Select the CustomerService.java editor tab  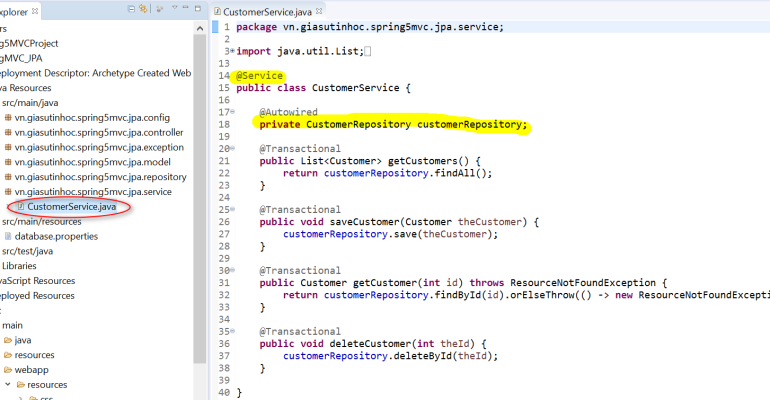tap(268, 11)
